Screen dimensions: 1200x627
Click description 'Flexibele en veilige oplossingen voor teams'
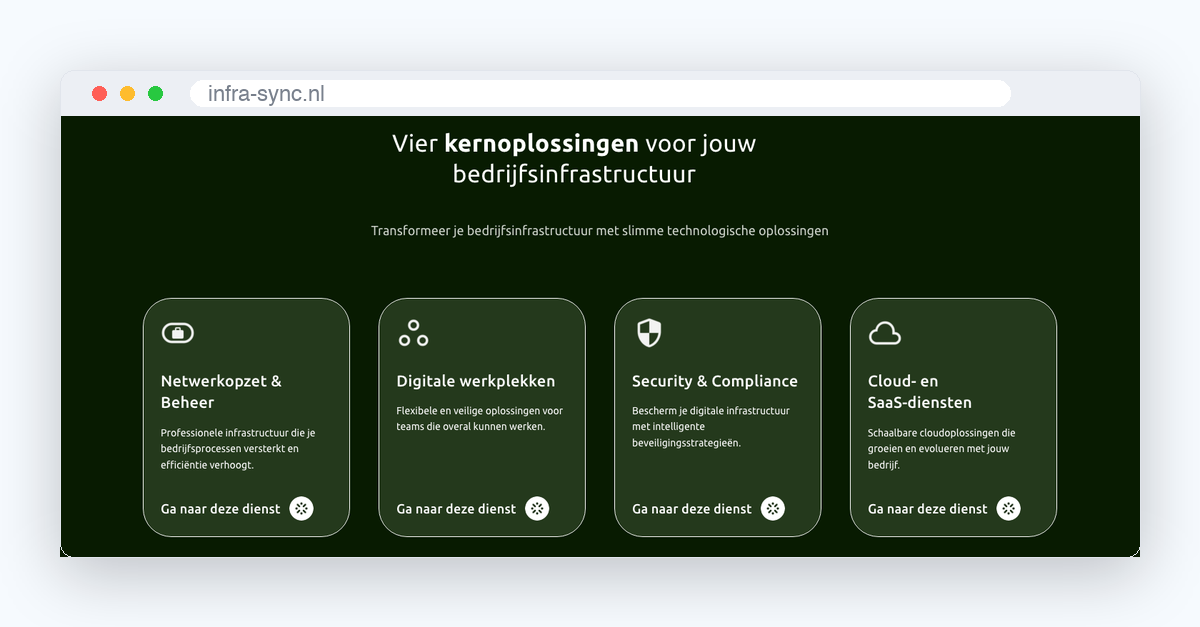[x=480, y=418]
